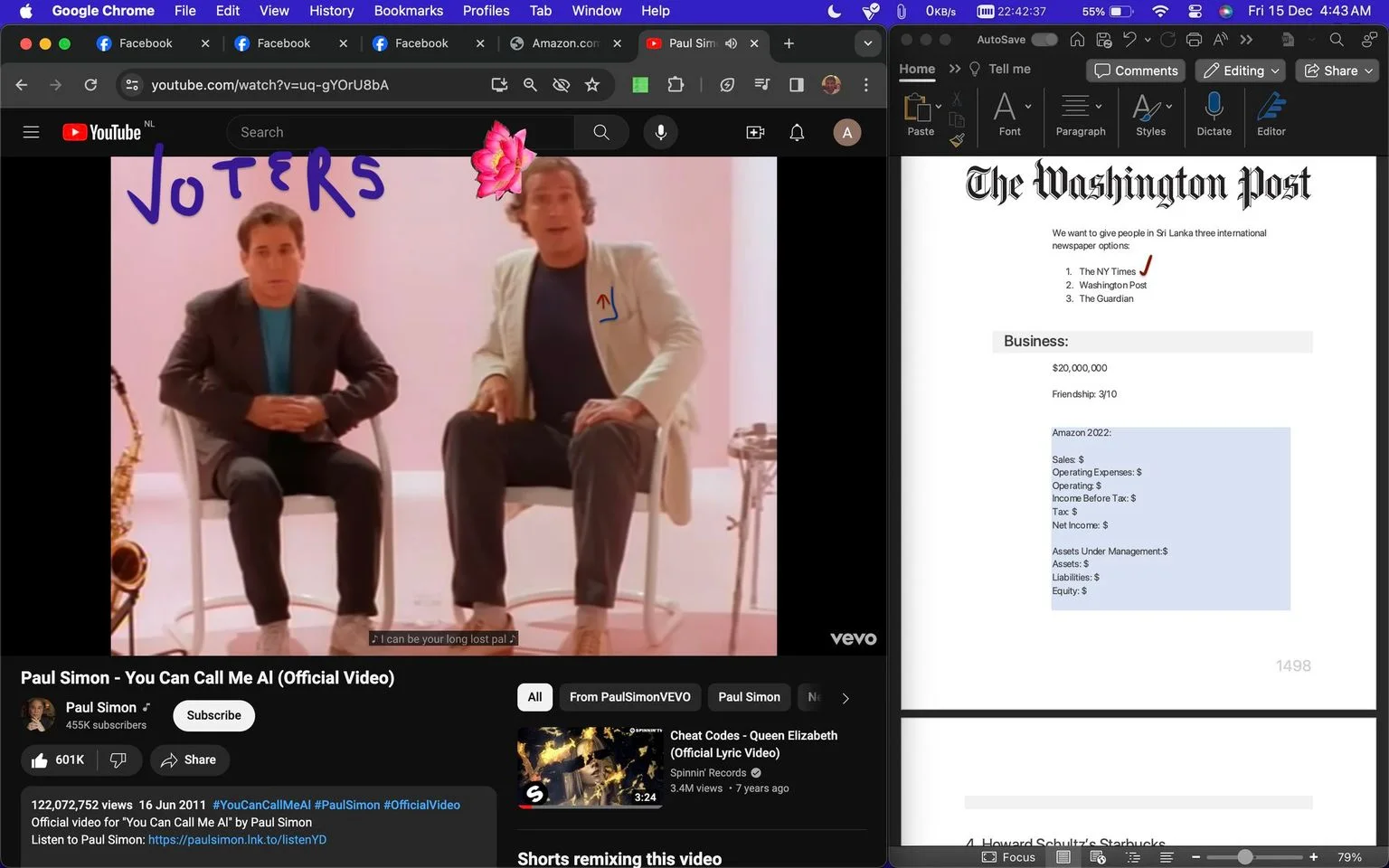Open YouTube notifications bell
The height and width of the screenshot is (868, 1389).
pos(797,132)
